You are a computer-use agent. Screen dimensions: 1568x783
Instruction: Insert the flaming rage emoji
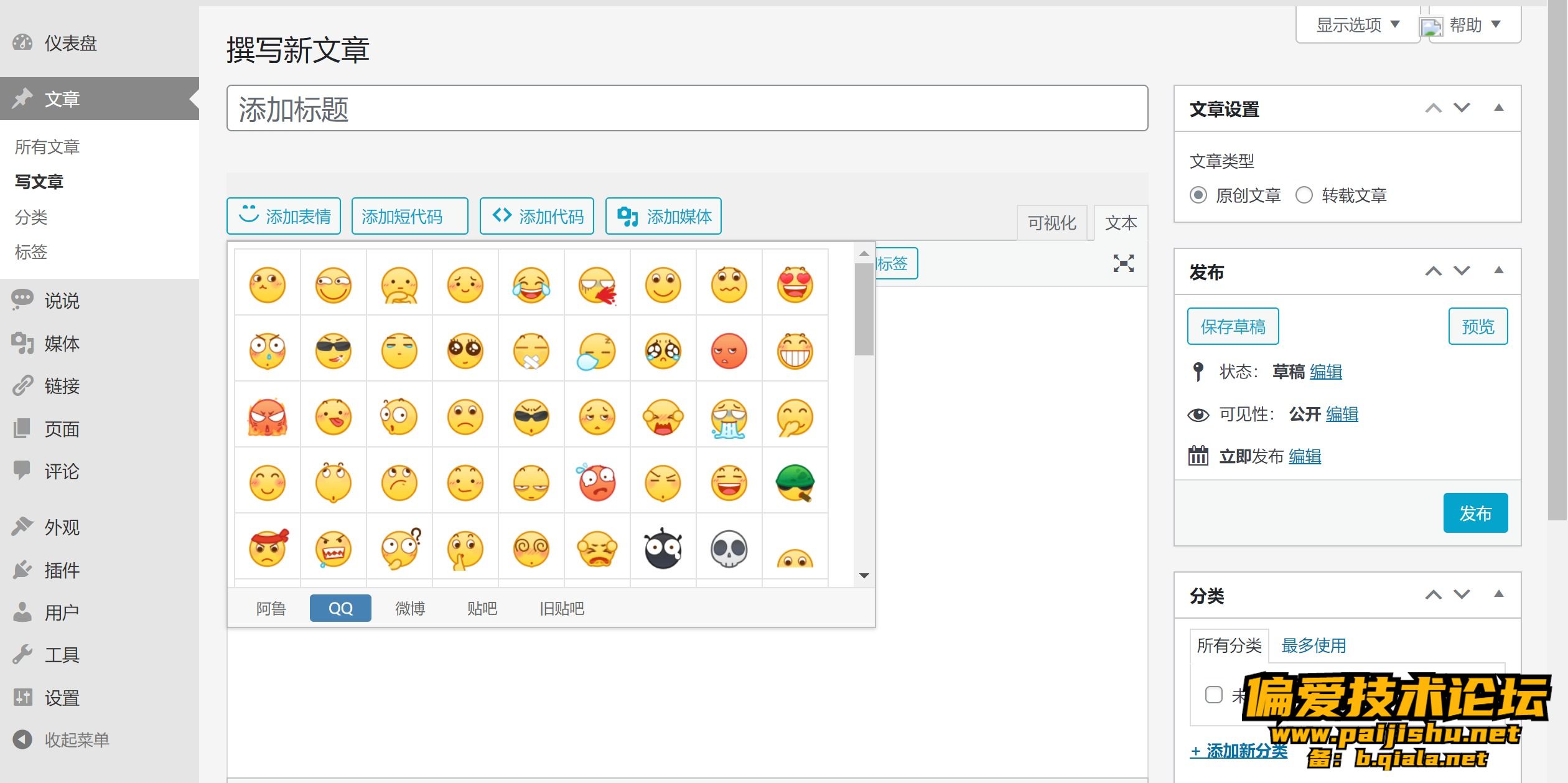267,417
